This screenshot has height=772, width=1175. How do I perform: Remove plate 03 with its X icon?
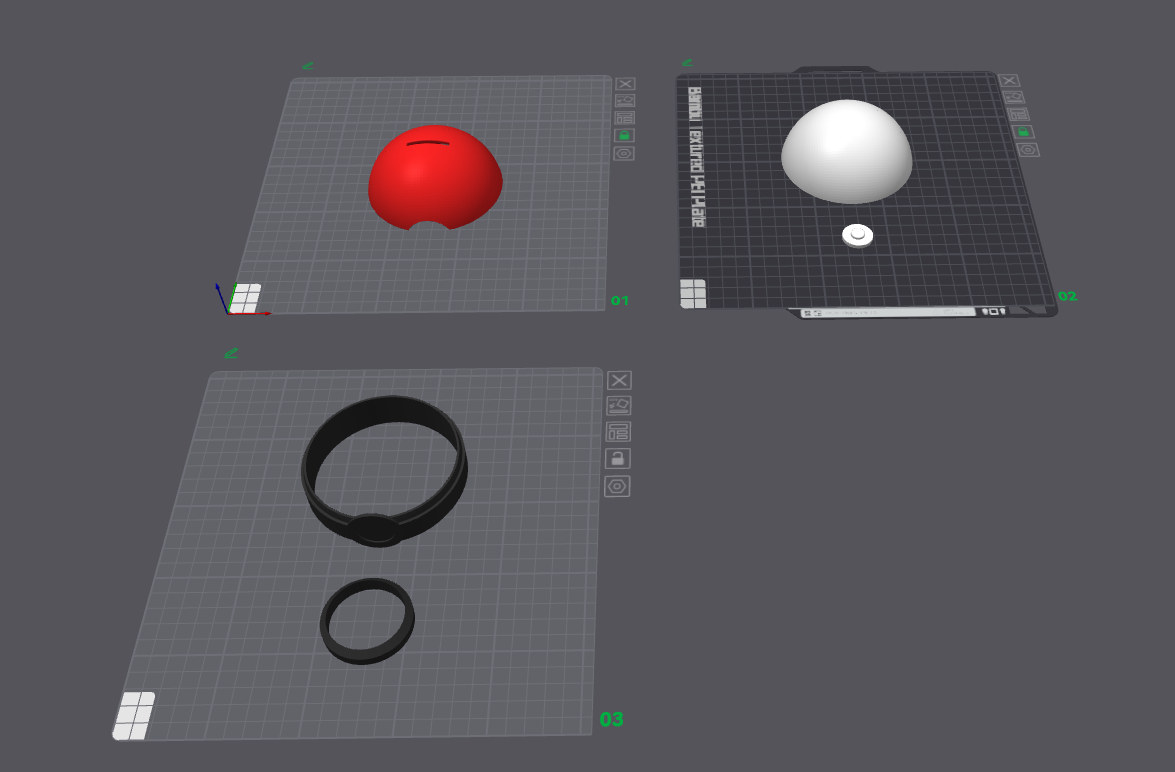(619, 380)
